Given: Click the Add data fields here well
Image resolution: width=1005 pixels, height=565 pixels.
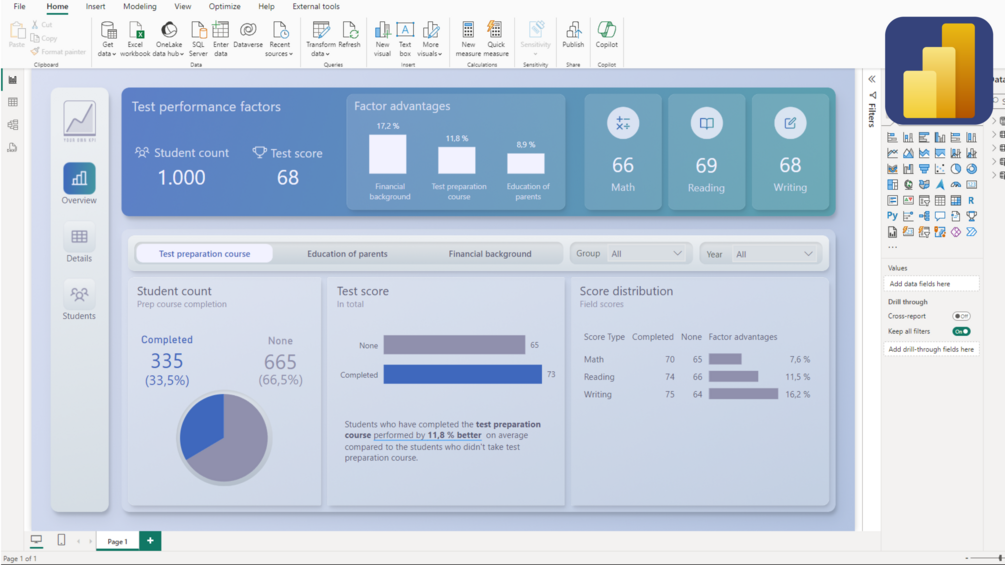Looking at the screenshot, I should [x=931, y=284].
